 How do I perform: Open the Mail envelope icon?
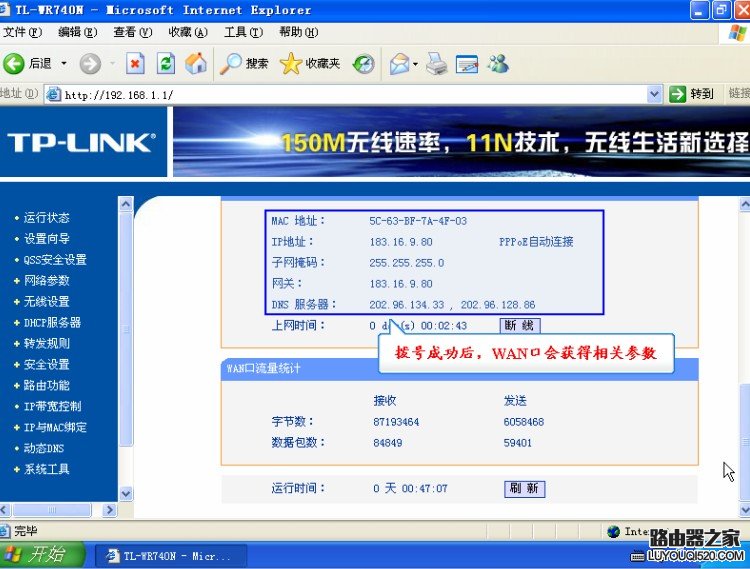(x=400, y=64)
